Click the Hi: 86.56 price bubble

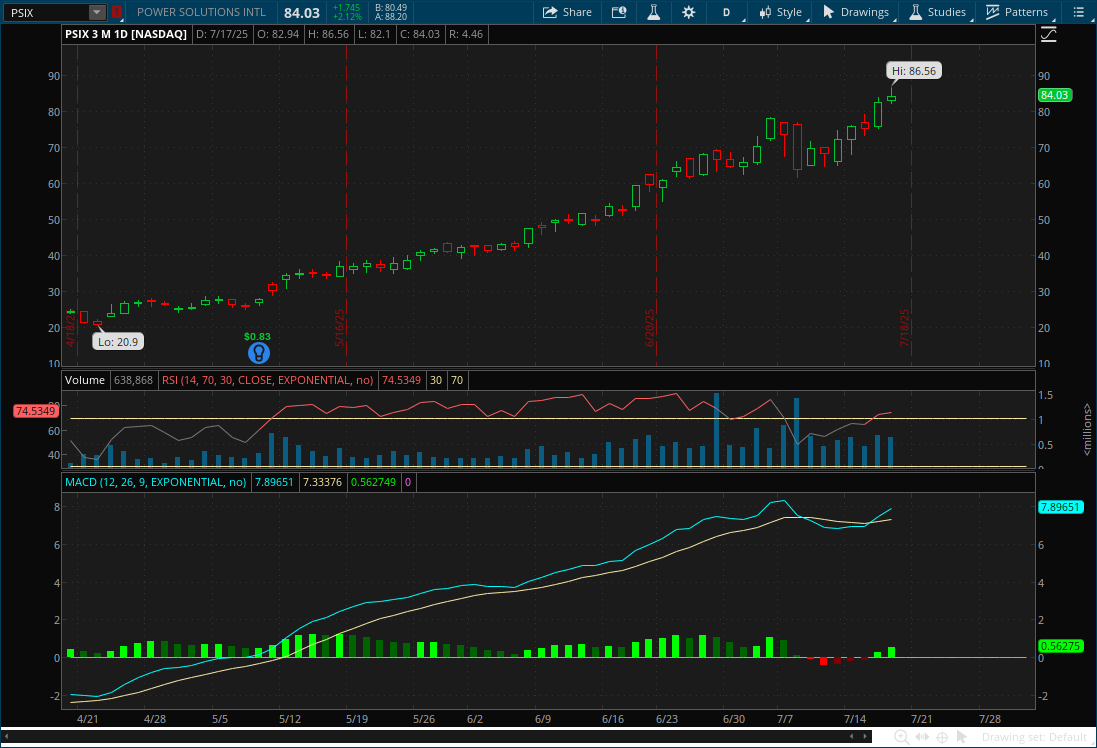coord(914,71)
